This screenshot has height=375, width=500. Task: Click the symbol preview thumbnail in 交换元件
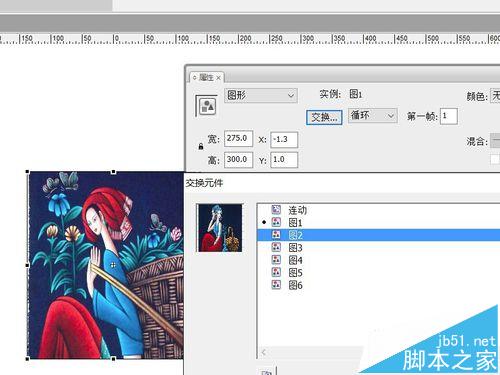point(220,228)
